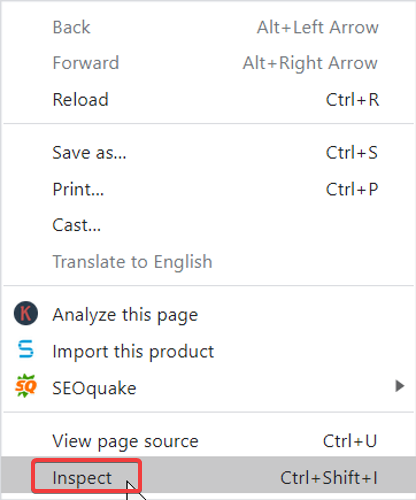This screenshot has height=500, width=416.
Task: Click the Ctrl+P shortcut text
Action: (x=352, y=189)
